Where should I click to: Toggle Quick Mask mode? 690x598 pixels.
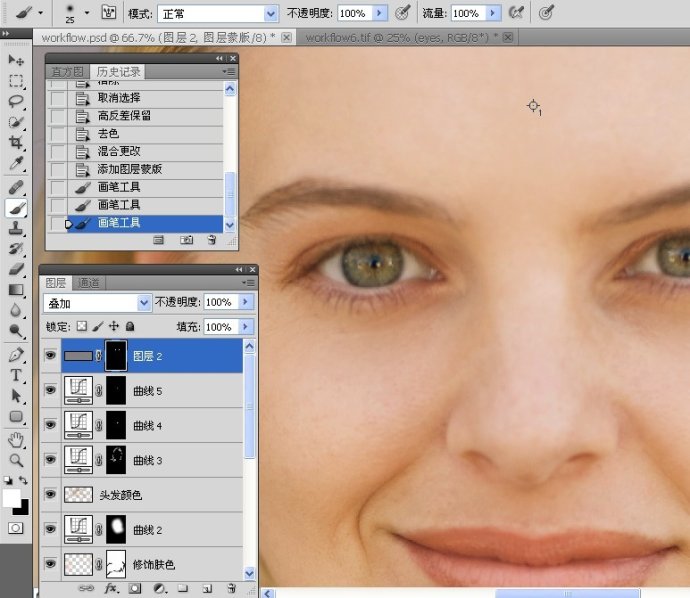tap(15, 528)
